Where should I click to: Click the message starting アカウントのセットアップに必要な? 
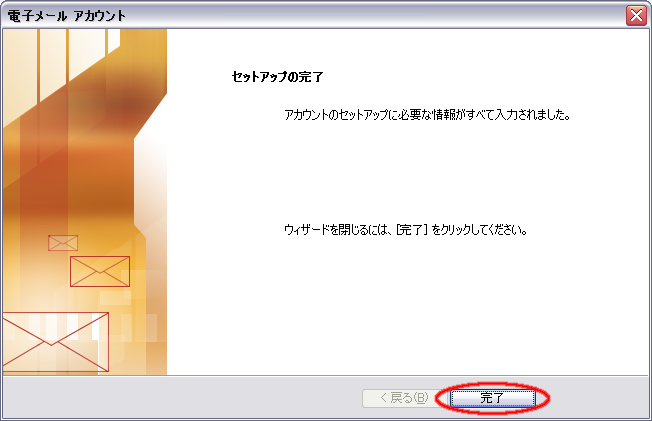pyautogui.click(x=380, y=115)
